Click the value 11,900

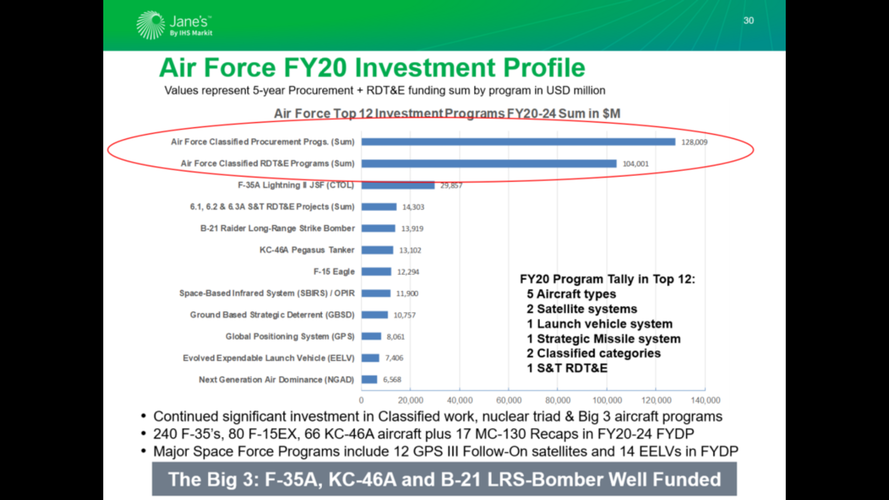(x=407, y=294)
